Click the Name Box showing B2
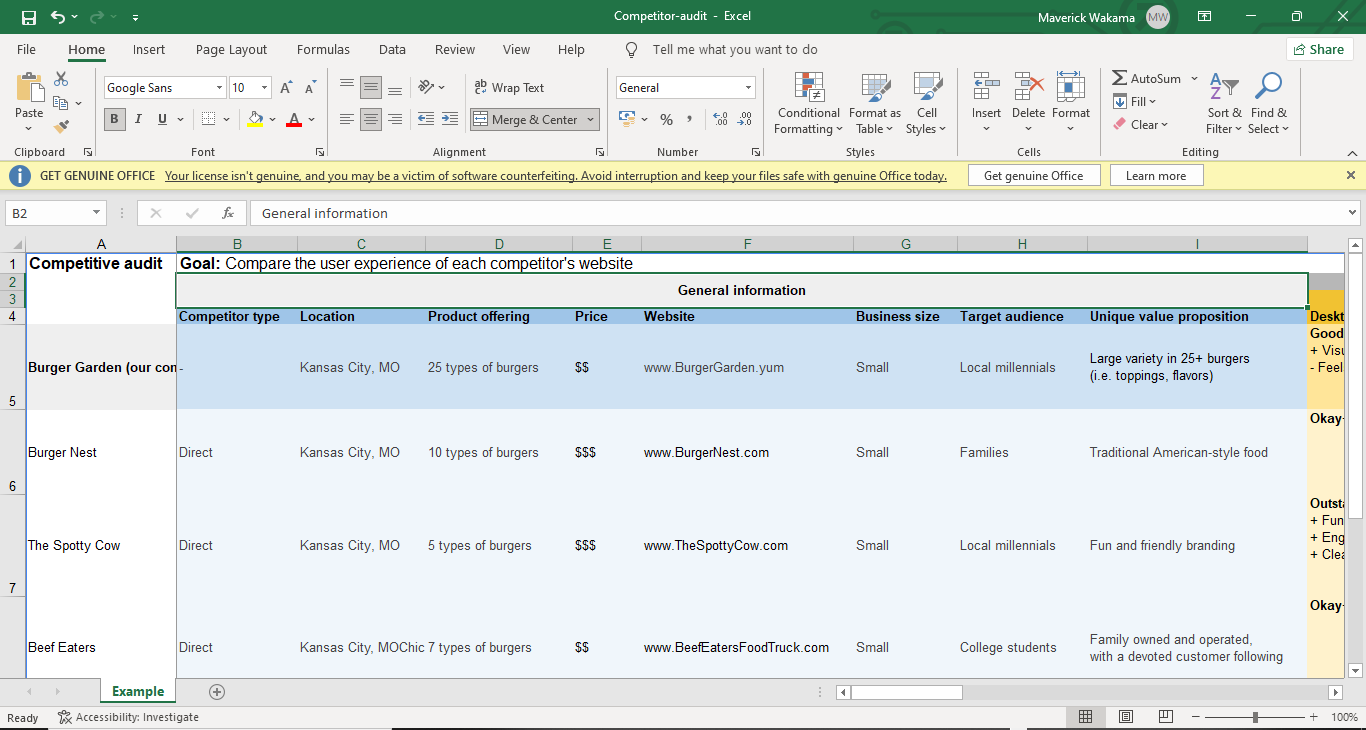Screen dimensions: 1366x730 (47, 213)
